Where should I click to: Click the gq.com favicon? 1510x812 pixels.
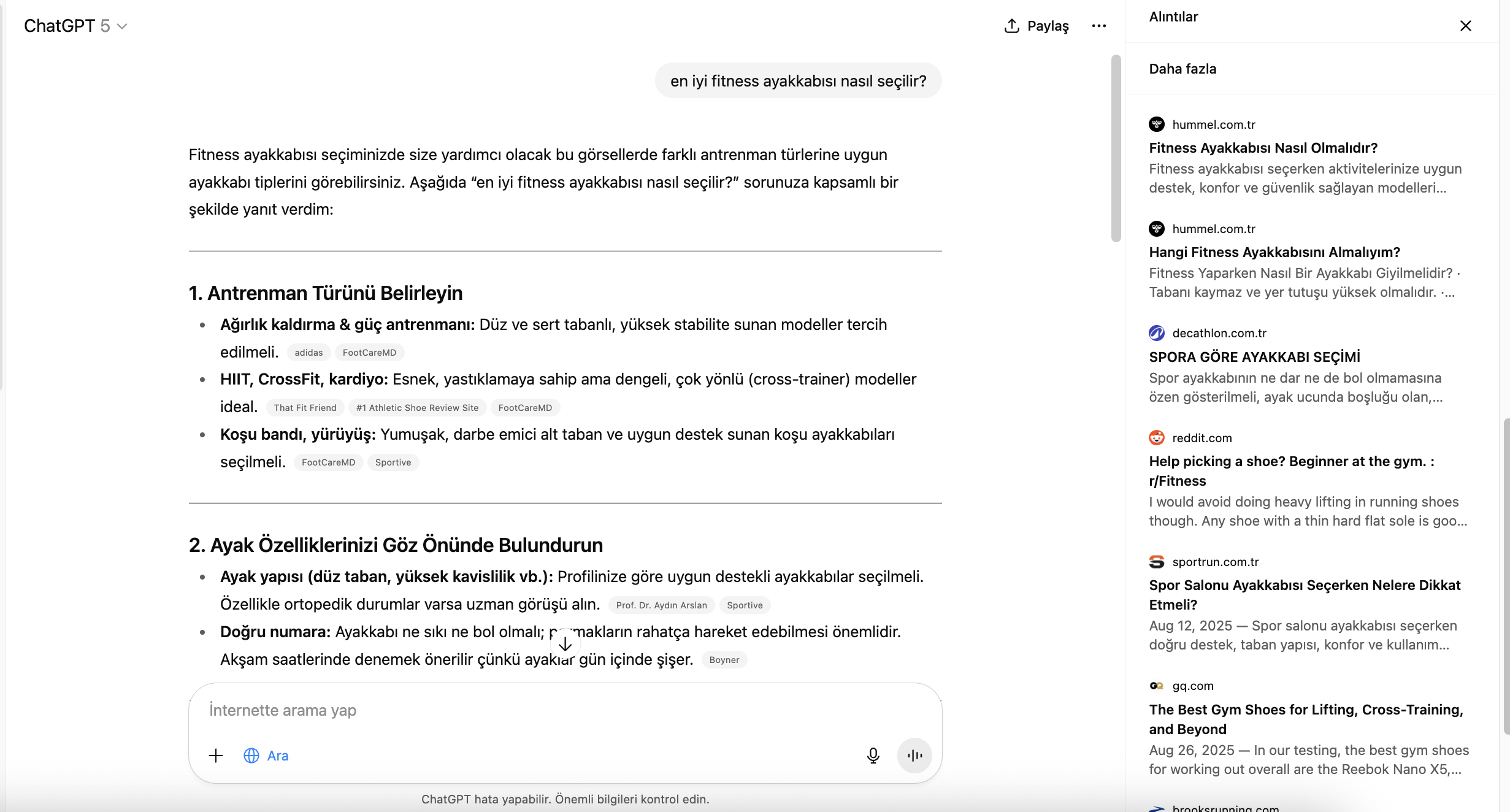1157,686
